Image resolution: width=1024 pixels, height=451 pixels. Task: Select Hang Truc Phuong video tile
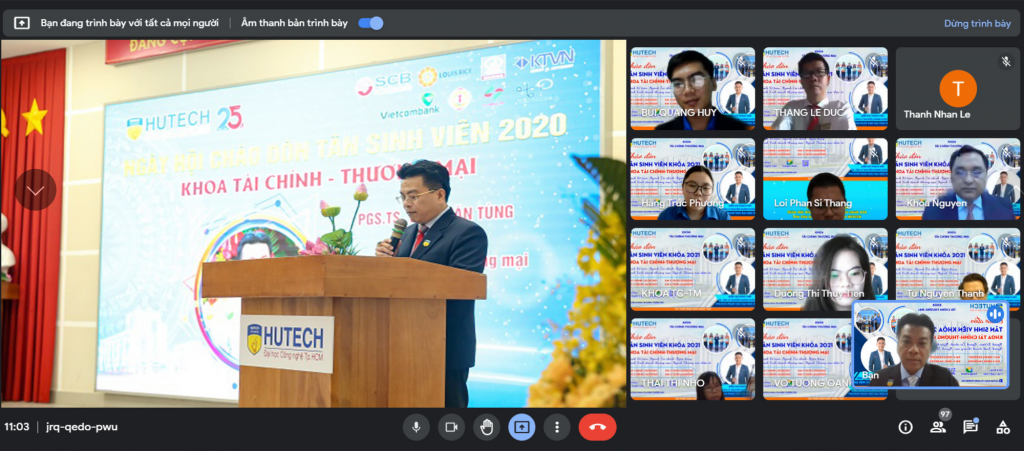click(x=692, y=179)
